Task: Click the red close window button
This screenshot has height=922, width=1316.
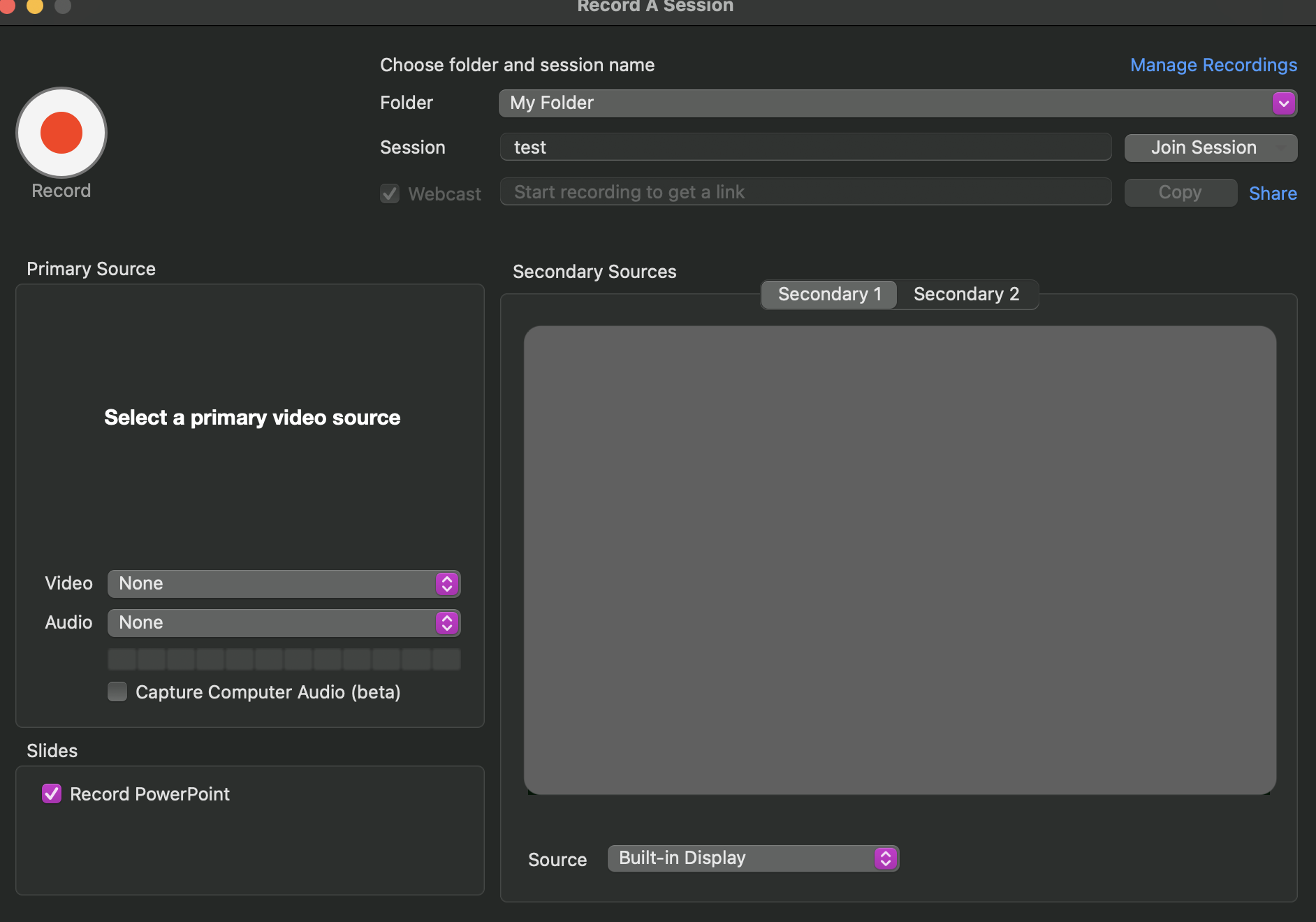Action: (7, 6)
